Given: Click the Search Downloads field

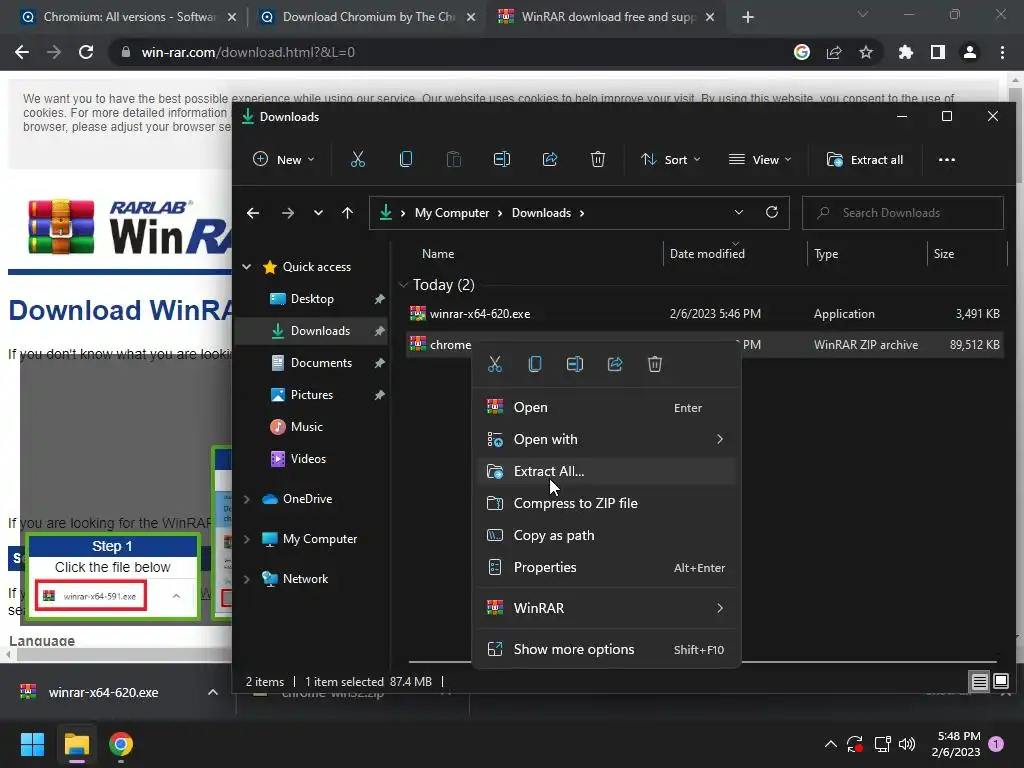Looking at the screenshot, I should pos(903,213).
